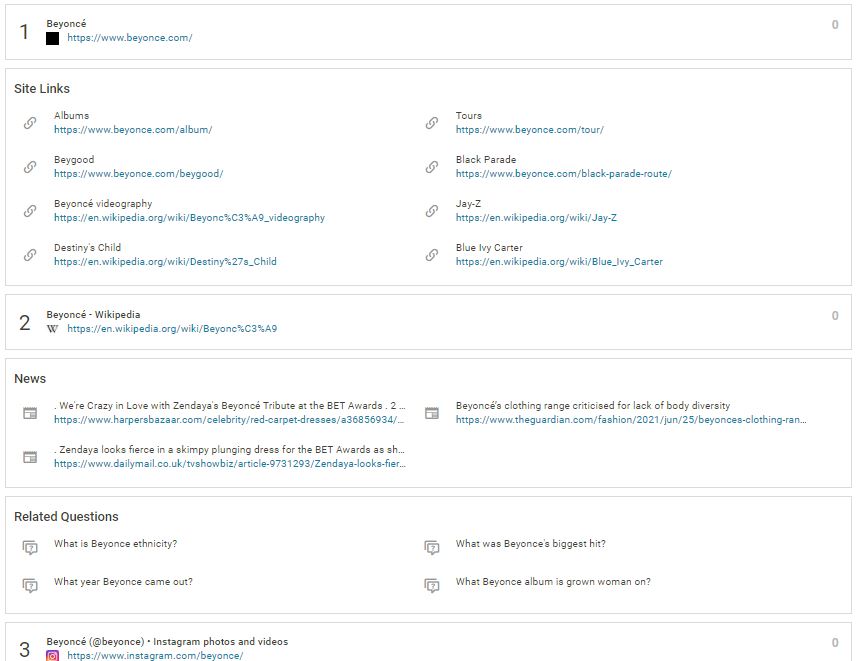Click the chain icon beside Albums

pyautogui.click(x=30, y=123)
